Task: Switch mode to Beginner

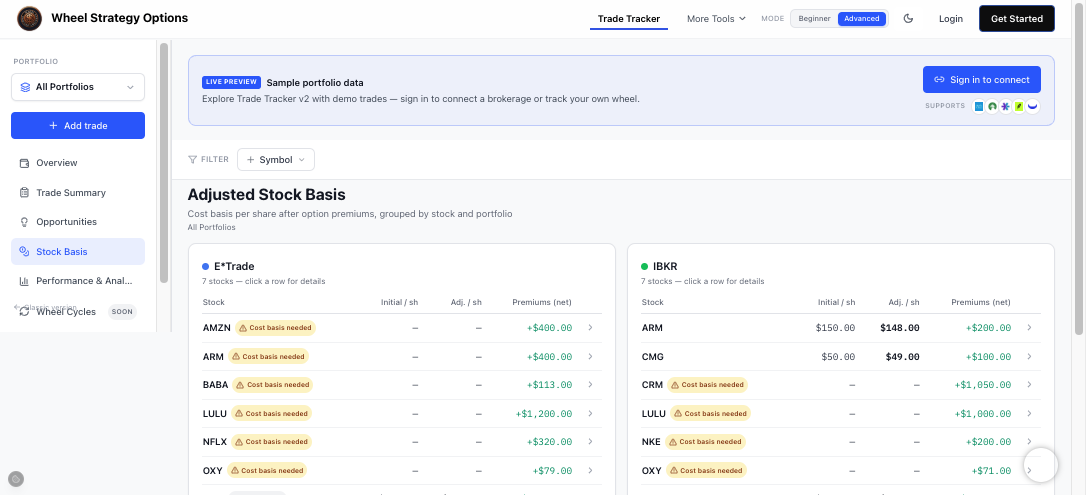Action: tap(814, 19)
